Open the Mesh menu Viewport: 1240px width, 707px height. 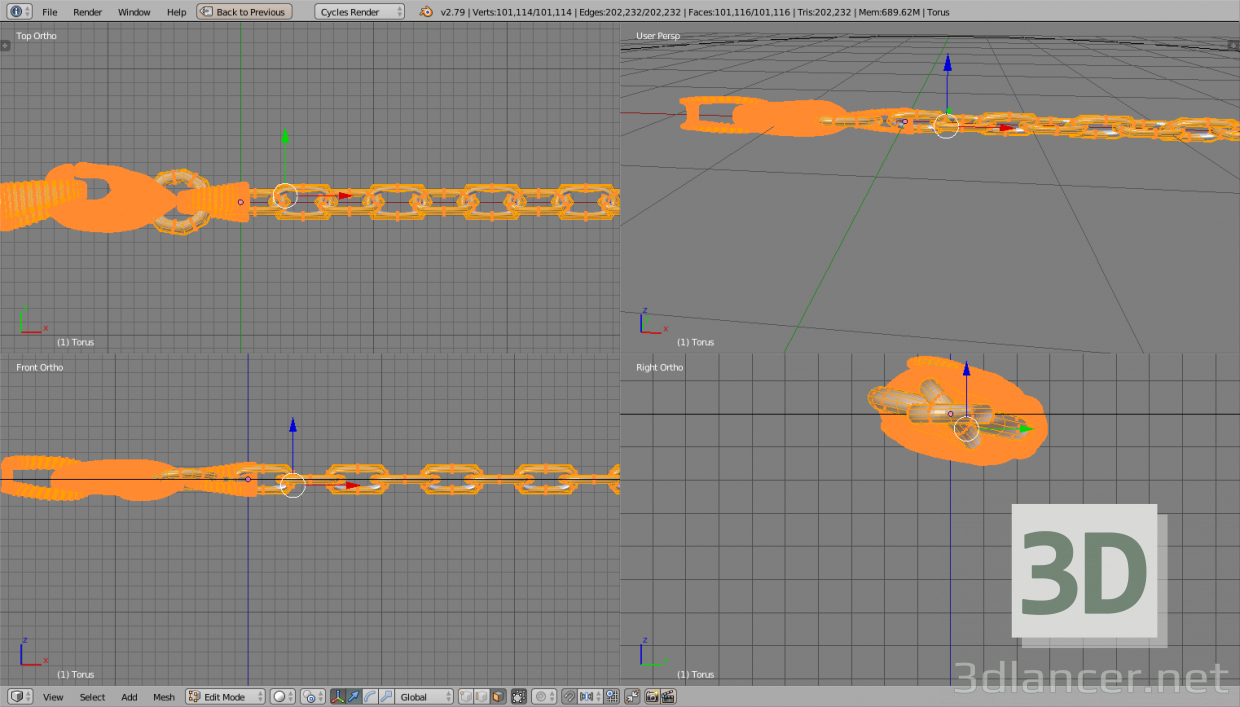pos(163,696)
